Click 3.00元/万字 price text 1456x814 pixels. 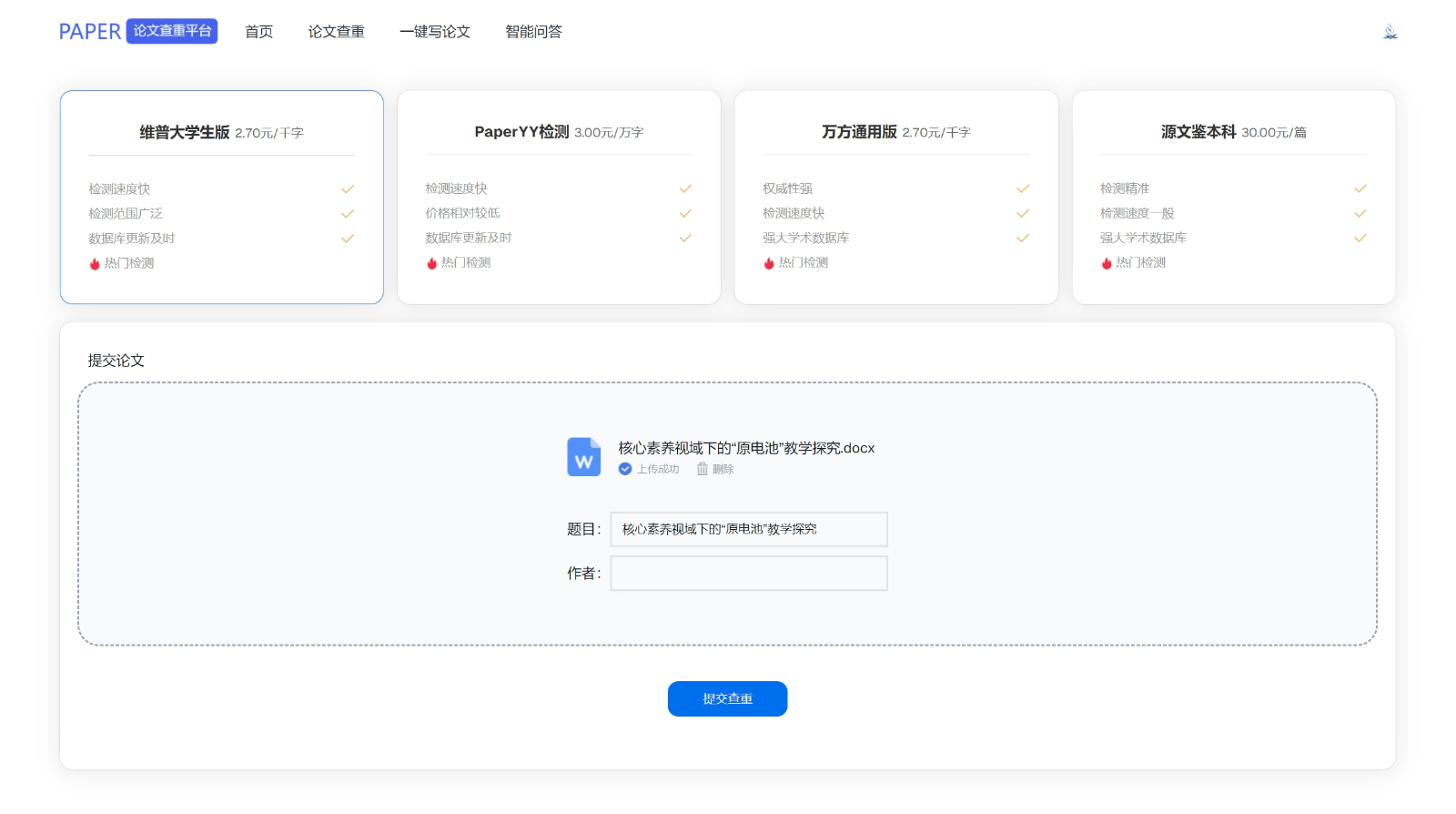pyautogui.click(x=609, y=133)
